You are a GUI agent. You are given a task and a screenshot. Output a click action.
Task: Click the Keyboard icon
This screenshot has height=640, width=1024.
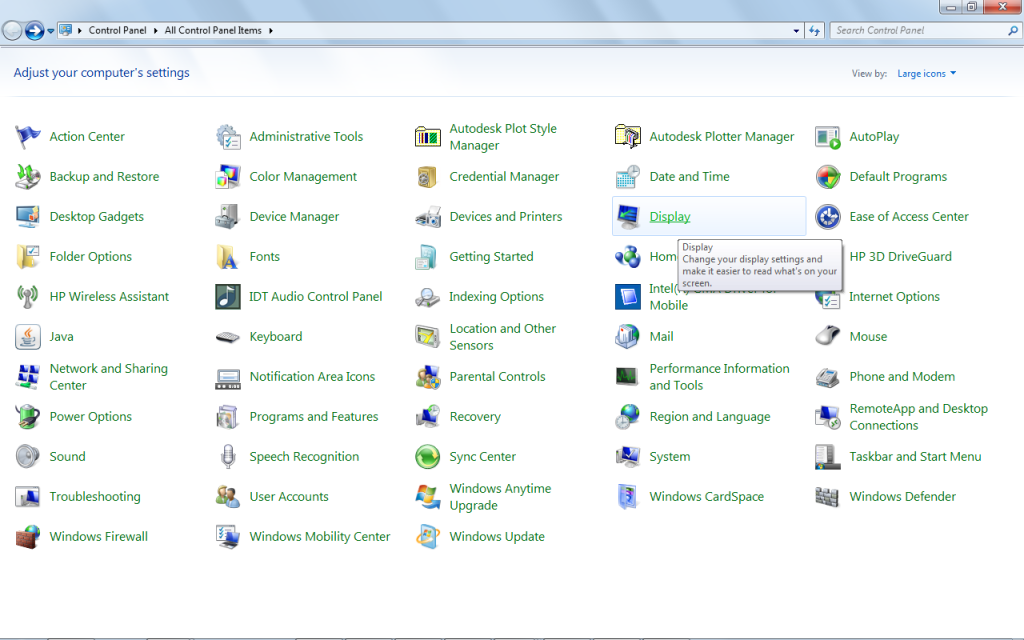227,336
